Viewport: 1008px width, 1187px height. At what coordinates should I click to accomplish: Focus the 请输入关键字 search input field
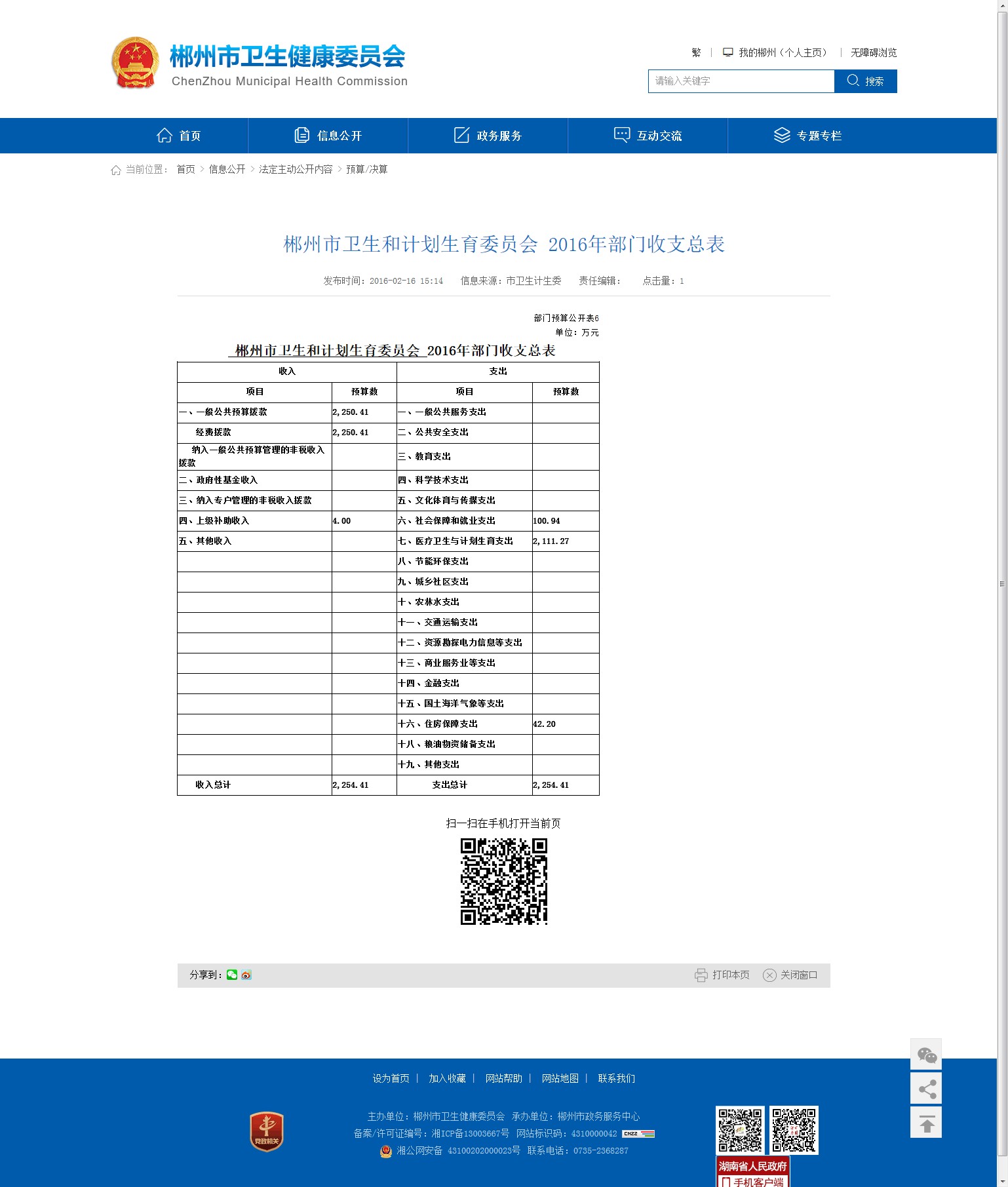click(741, 81)
